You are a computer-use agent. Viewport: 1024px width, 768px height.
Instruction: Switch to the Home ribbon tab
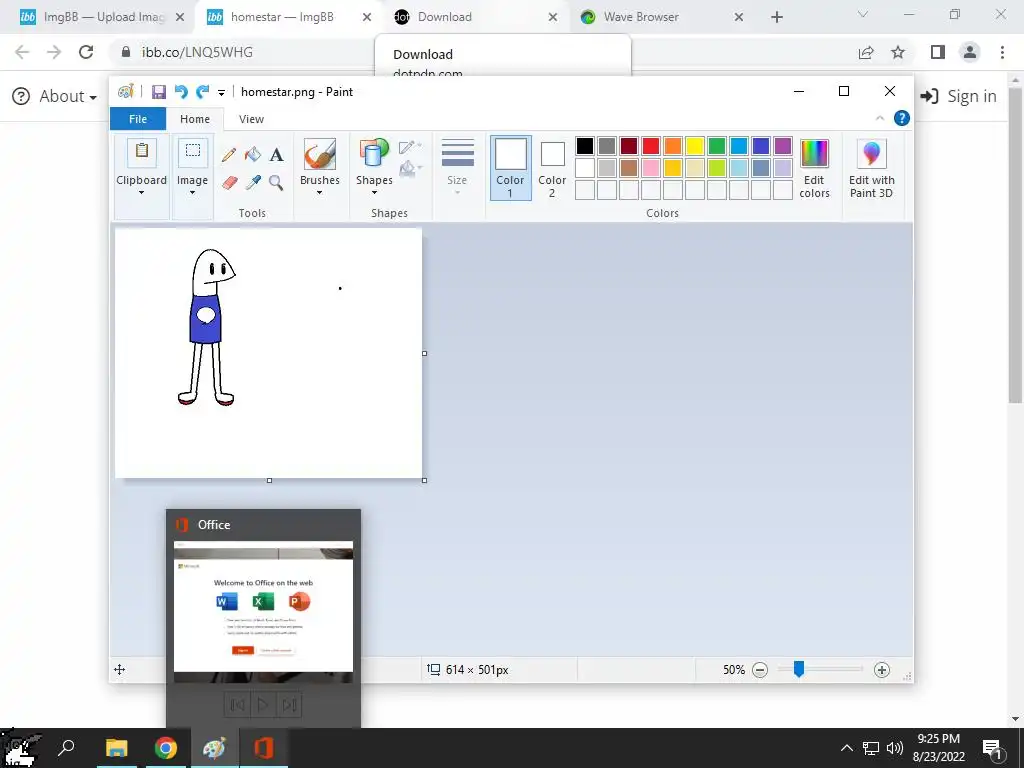[195, 119]
